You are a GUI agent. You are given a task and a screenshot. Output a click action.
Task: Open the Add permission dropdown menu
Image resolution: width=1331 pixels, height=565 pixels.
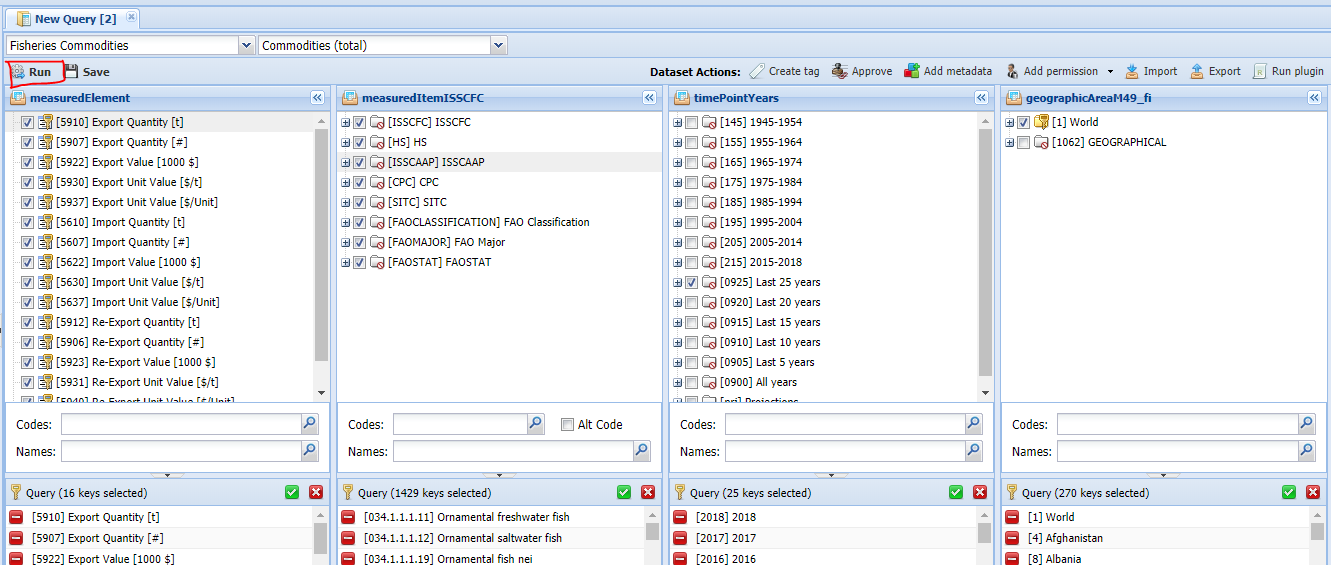(x=1110, y=72)
